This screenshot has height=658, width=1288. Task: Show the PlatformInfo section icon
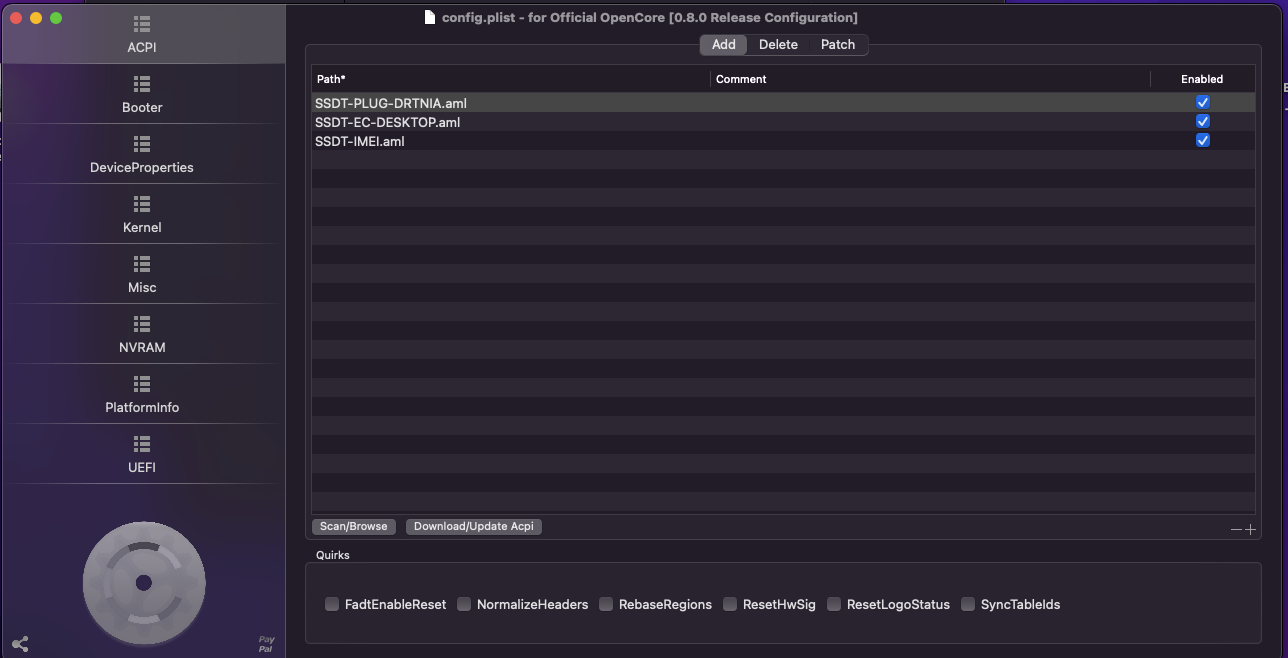coord(142,384)
